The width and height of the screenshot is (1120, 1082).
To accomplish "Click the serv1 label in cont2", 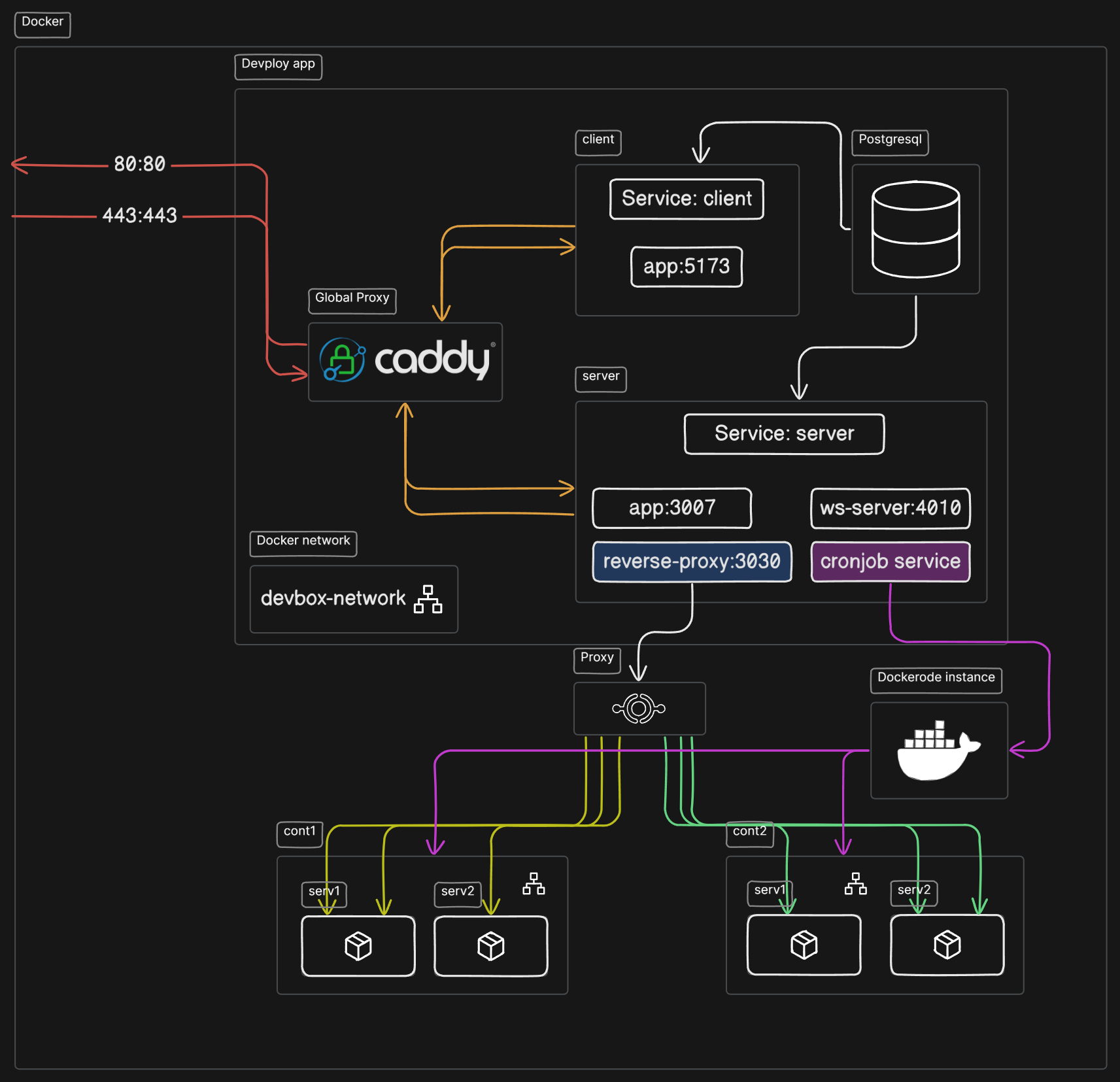I will pos(770,893).
